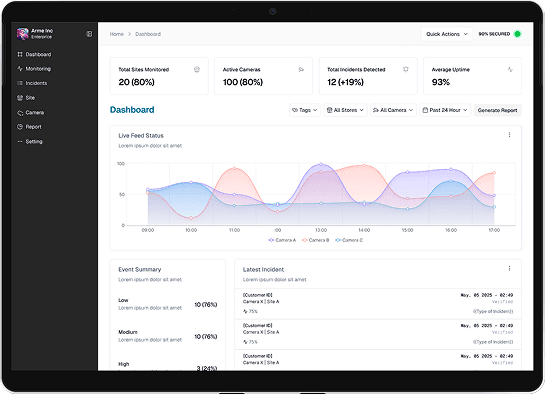Screen dimensions: 545x394
Task: Toggle Camera B series in chart legend
Action: pyautogui.click(x=315, y=240)
